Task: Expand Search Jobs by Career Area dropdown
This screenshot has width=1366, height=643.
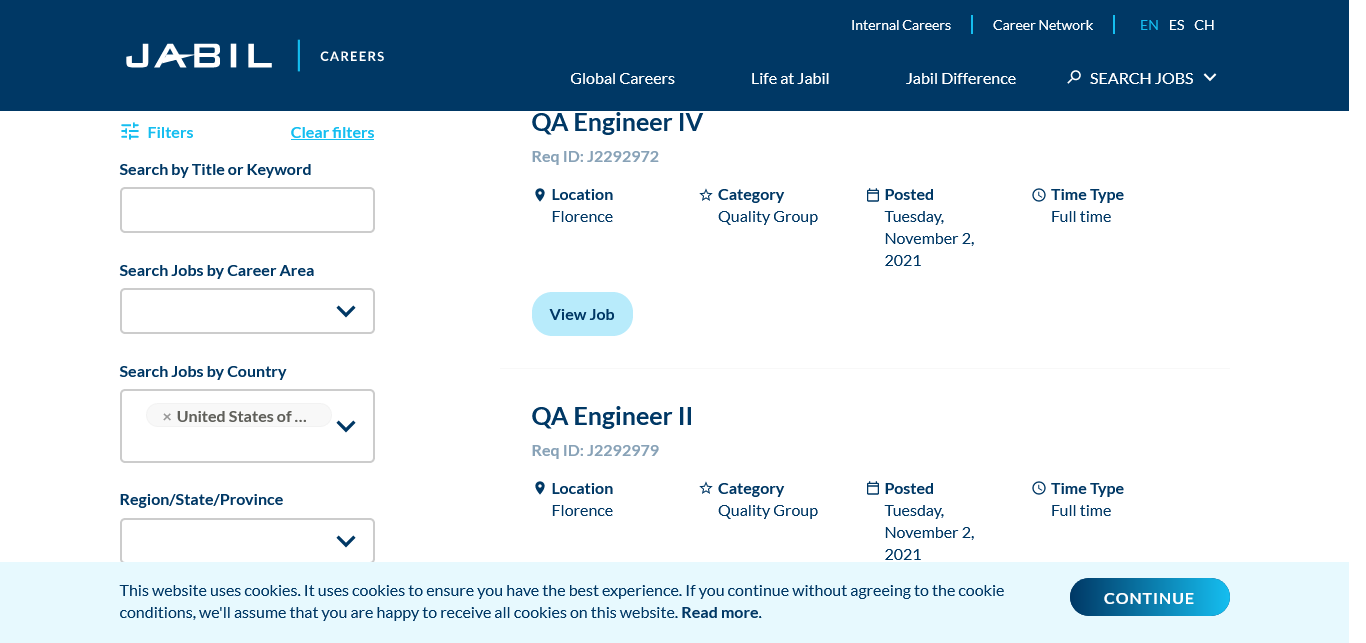Action: [346, 311]
